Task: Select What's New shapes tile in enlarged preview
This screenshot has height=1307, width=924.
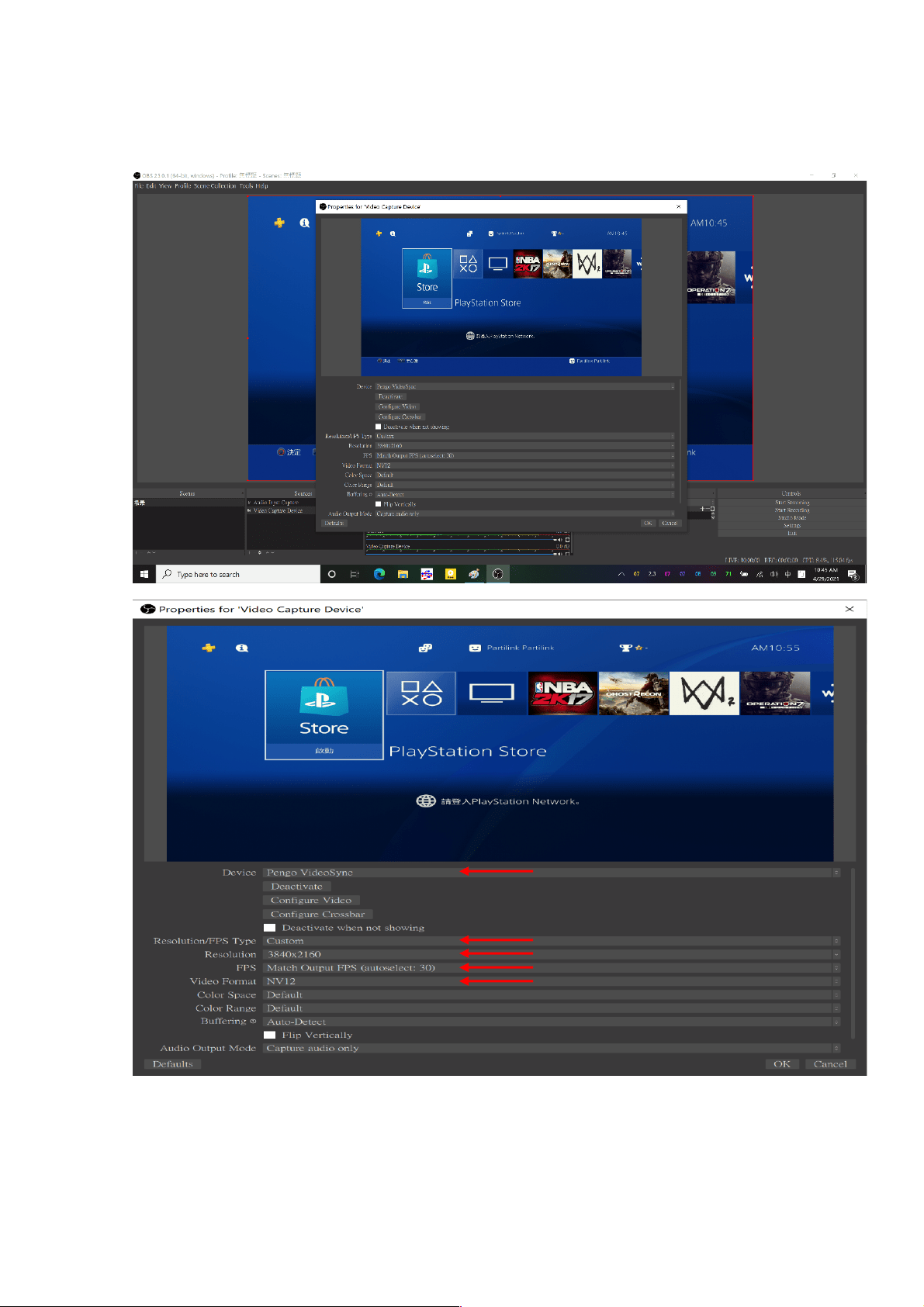Action: [x=421, y=693]
